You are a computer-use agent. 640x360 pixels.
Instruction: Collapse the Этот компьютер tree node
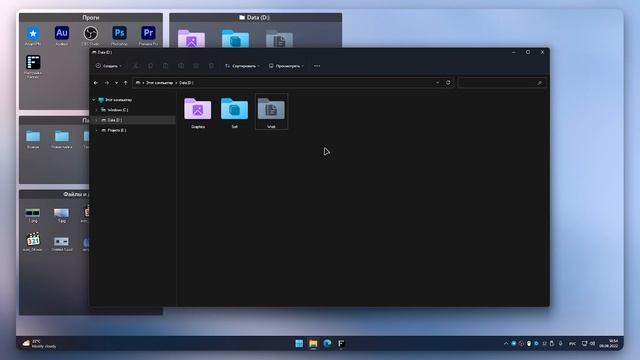(94, 100)
